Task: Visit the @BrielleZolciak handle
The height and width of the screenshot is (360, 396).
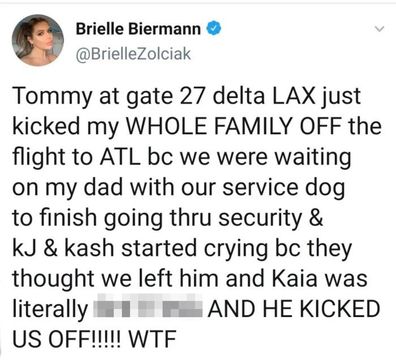Action: (x=134, y=54)
